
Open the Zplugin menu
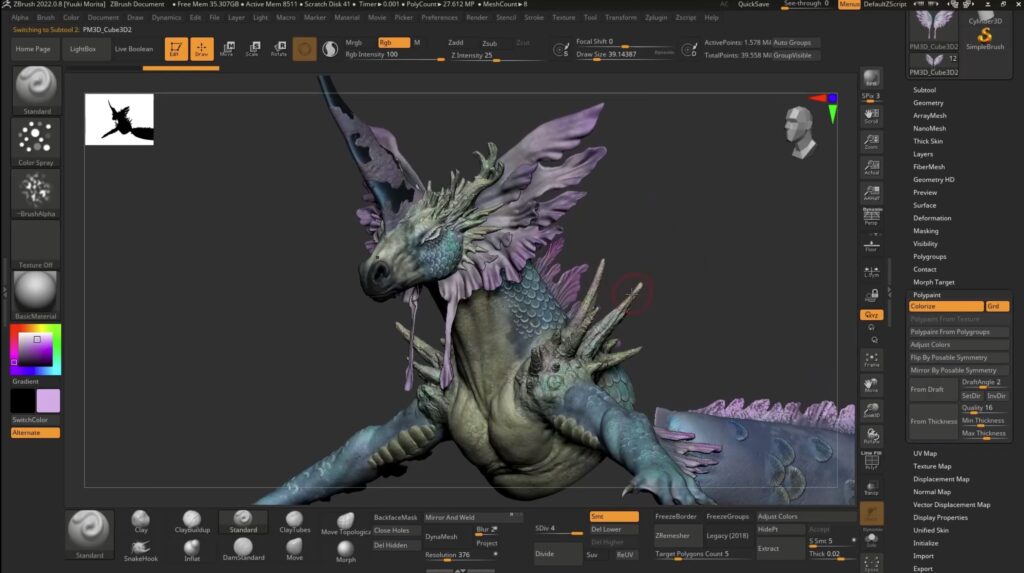[656, 18]
